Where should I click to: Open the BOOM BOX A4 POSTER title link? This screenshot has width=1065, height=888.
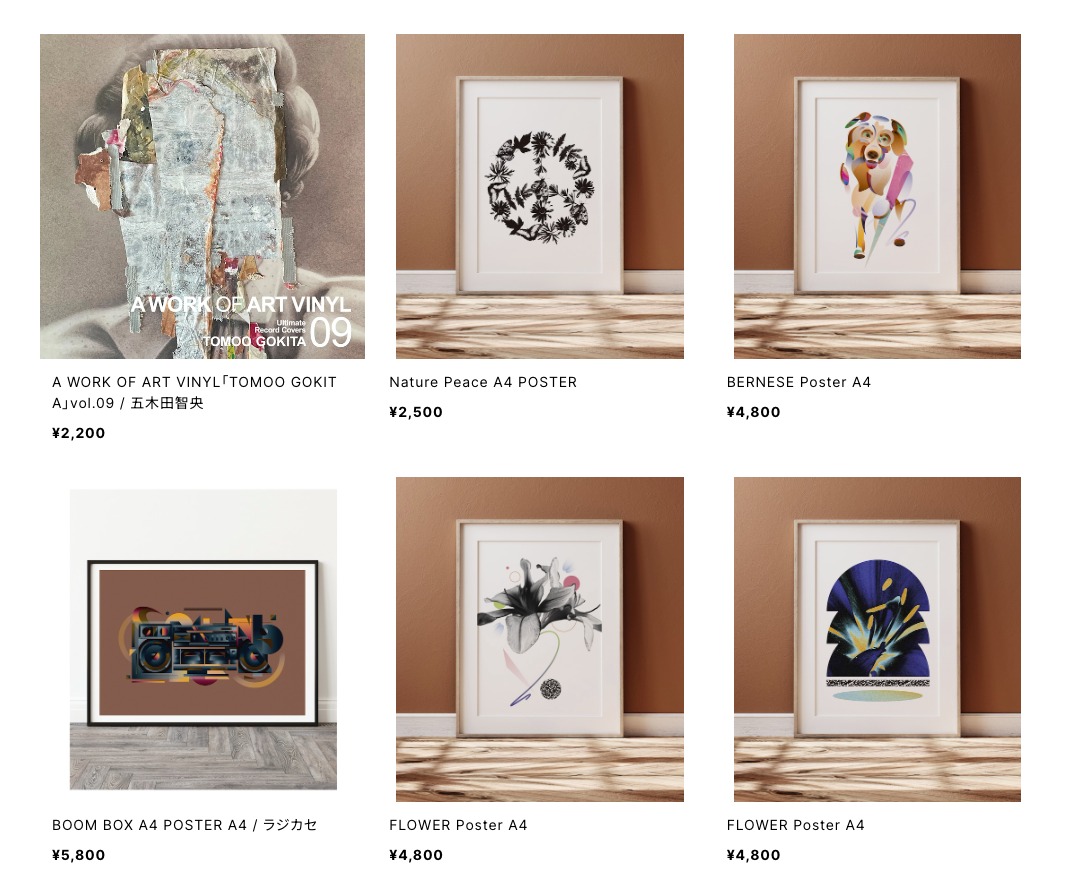pos(185,825)
